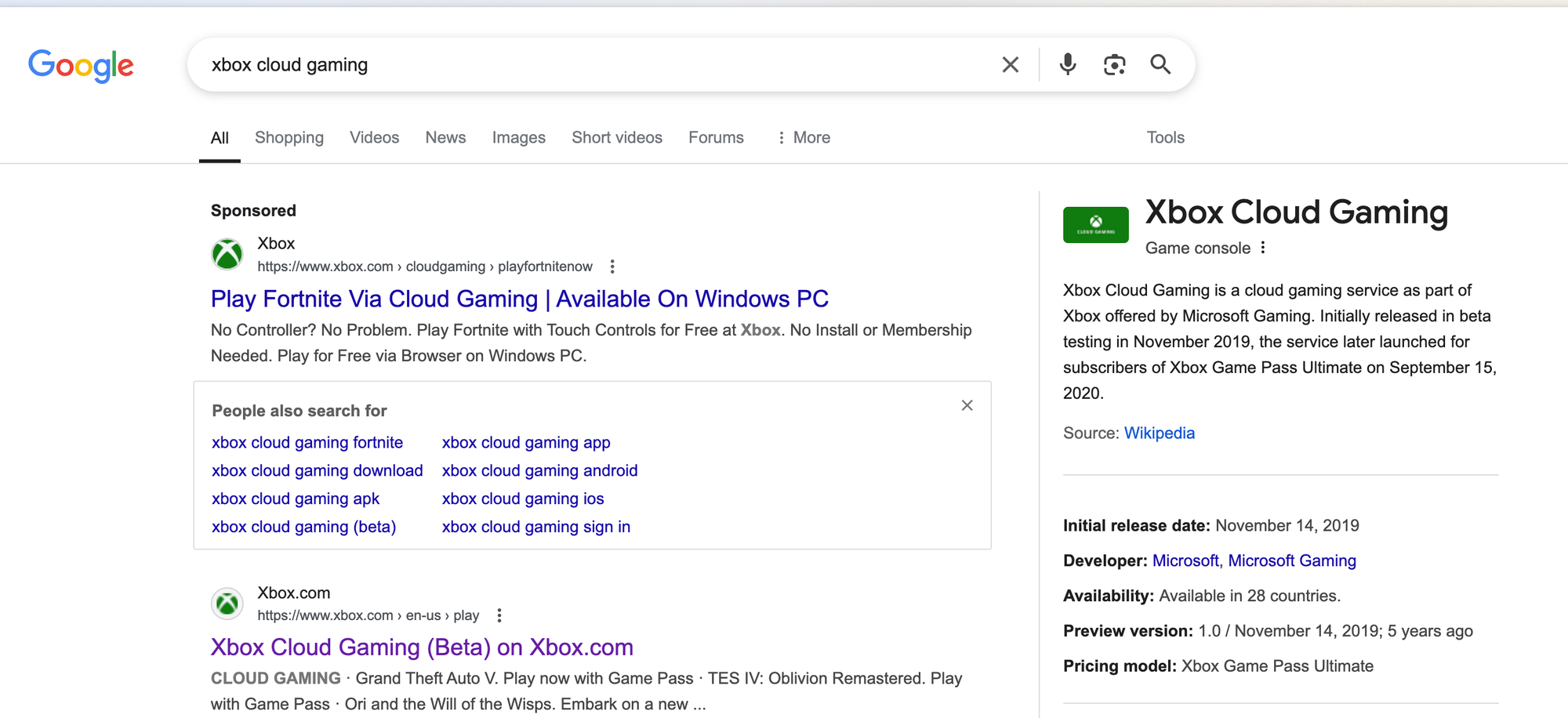The width and height of the screenshot is (1568, 718).
Task: Click the Microsoft Gaming developer link
Action: (1292, 560)
